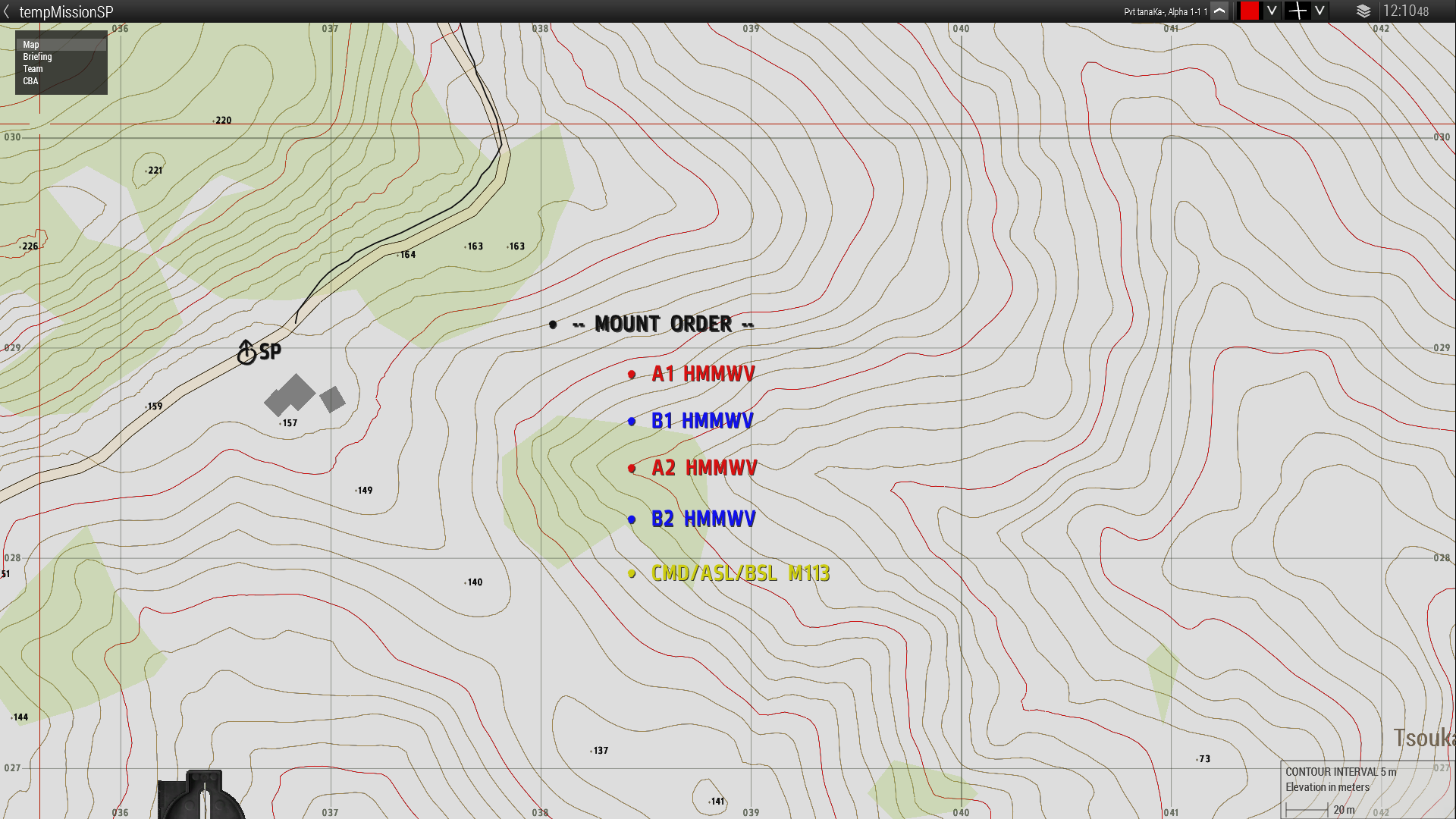The height and width of the screenshot is (819, 1456).
Task: Click the mission clock display
Action: coord(1405,11)
